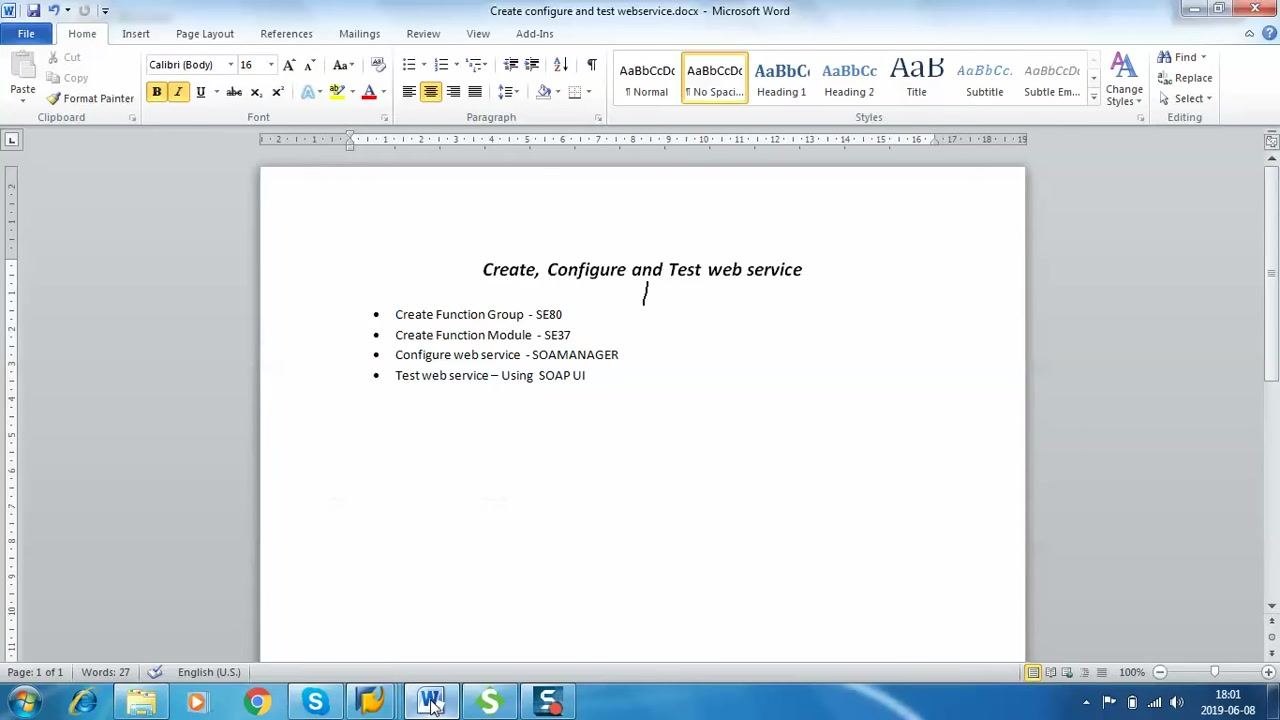Clear all text formatting
The height and width of the screenshot is (720, 1280).
coord(378,65)
